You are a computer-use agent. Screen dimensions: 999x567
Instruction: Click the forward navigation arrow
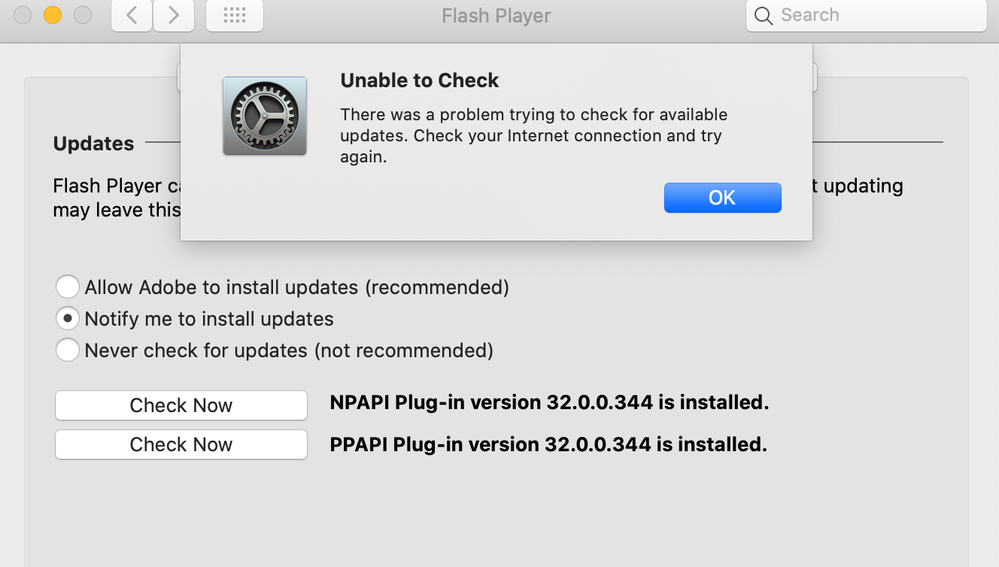point(173,15)
